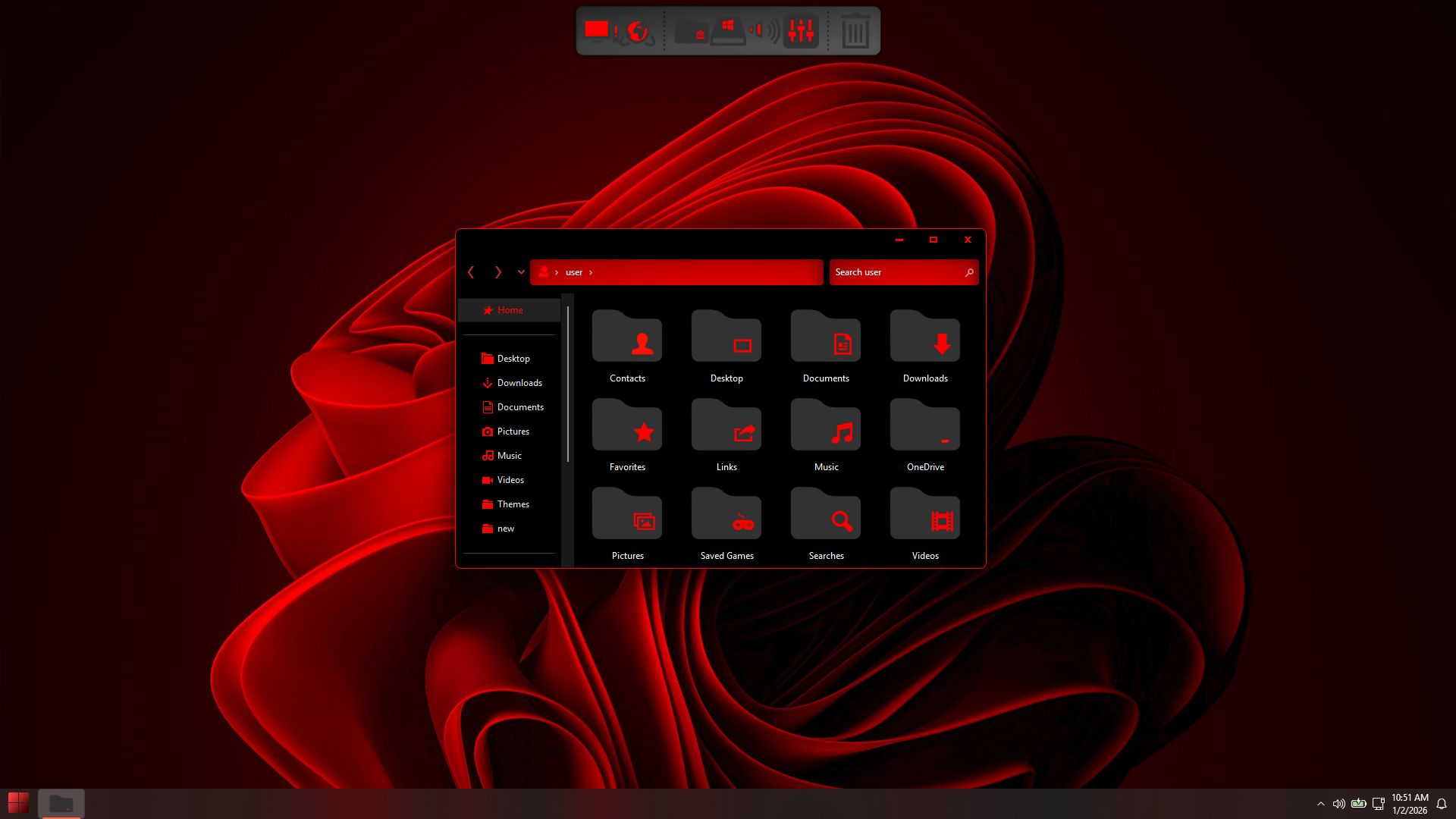Expand chevron after user in address bar
The height and width of the screenshot is (819, 1456).
pos(591,272)
